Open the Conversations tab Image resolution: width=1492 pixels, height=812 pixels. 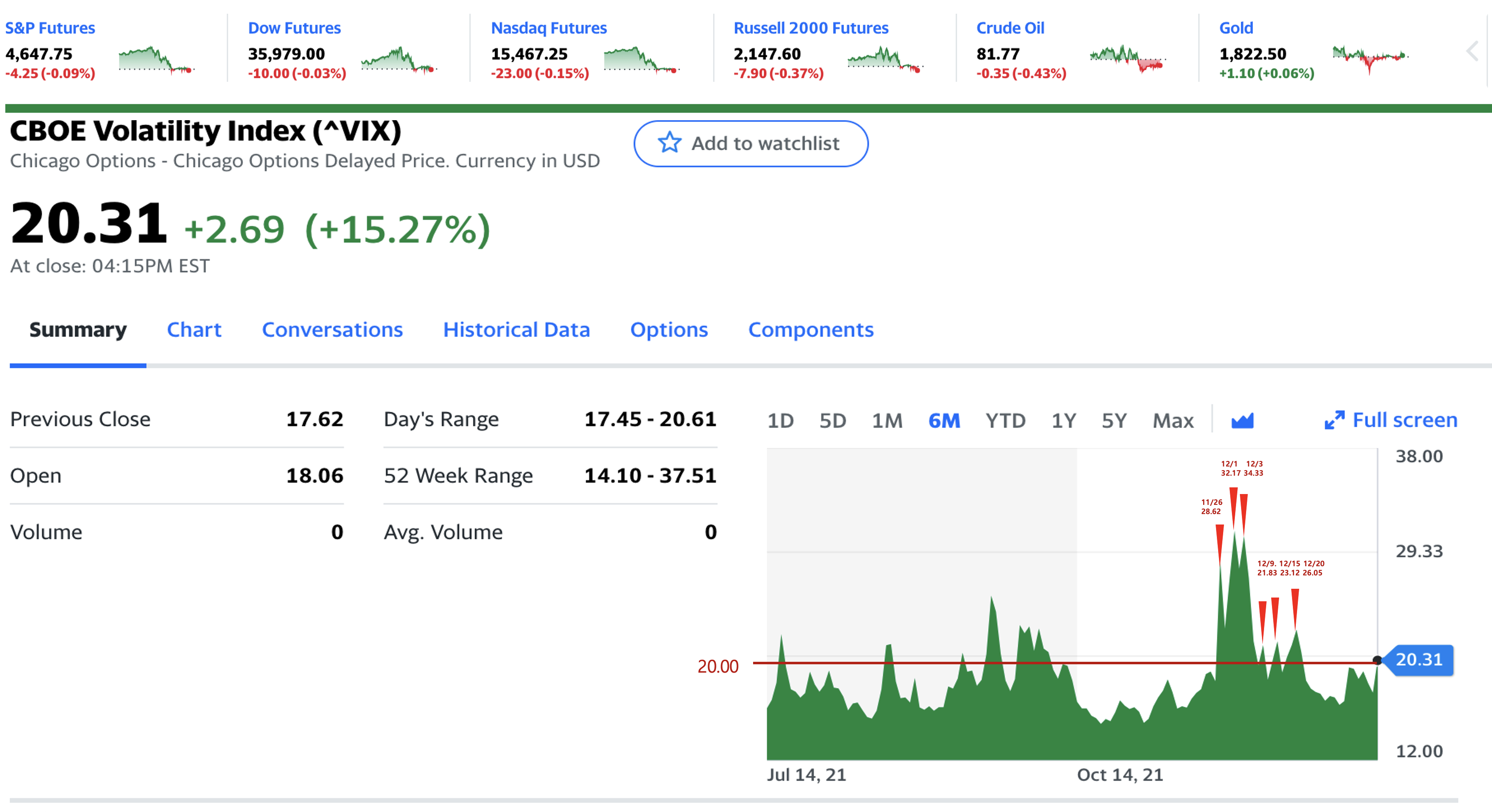[x=332, y=329]
